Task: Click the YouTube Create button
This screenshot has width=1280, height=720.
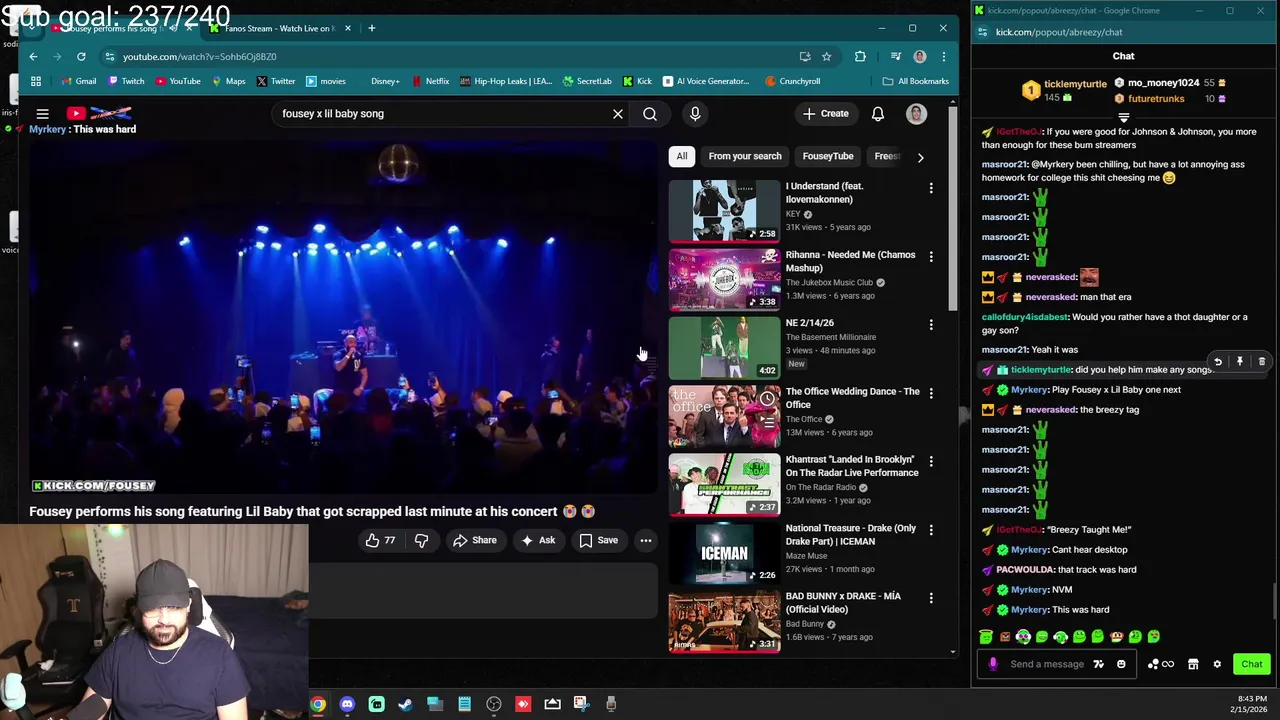Action: point(826,114)
